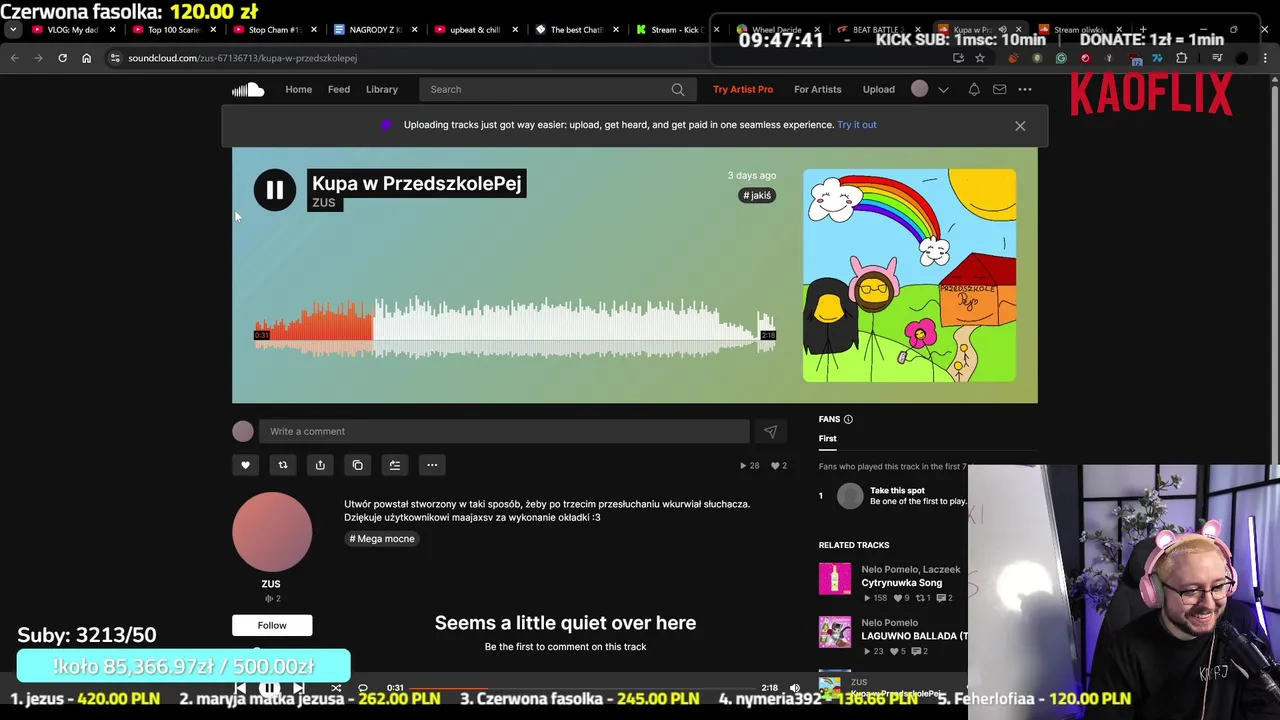Pause the Kupa w PrzedszkolePej track
This screenshot has width=1280, height=720.
coord(274,190)
